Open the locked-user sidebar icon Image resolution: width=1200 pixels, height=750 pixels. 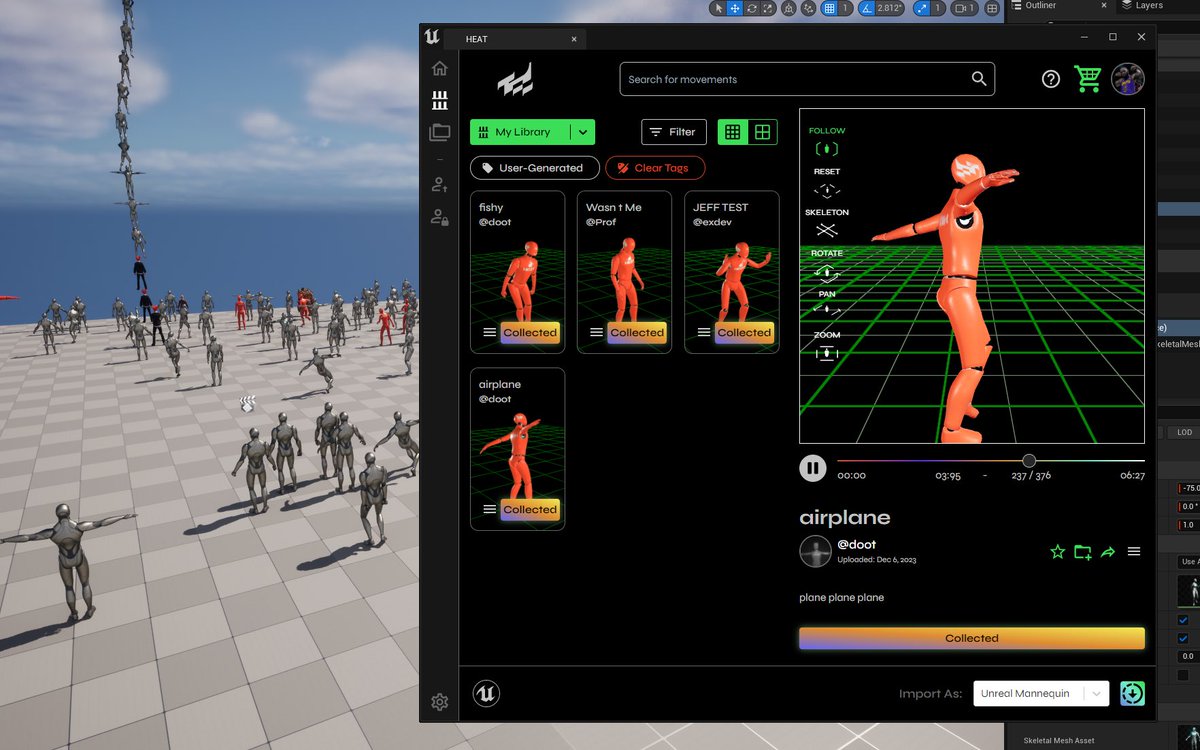[439, 216]
